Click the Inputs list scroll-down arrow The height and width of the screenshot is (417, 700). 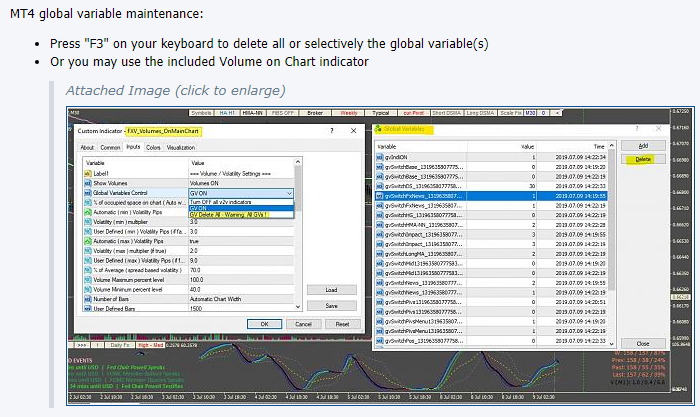298,307
